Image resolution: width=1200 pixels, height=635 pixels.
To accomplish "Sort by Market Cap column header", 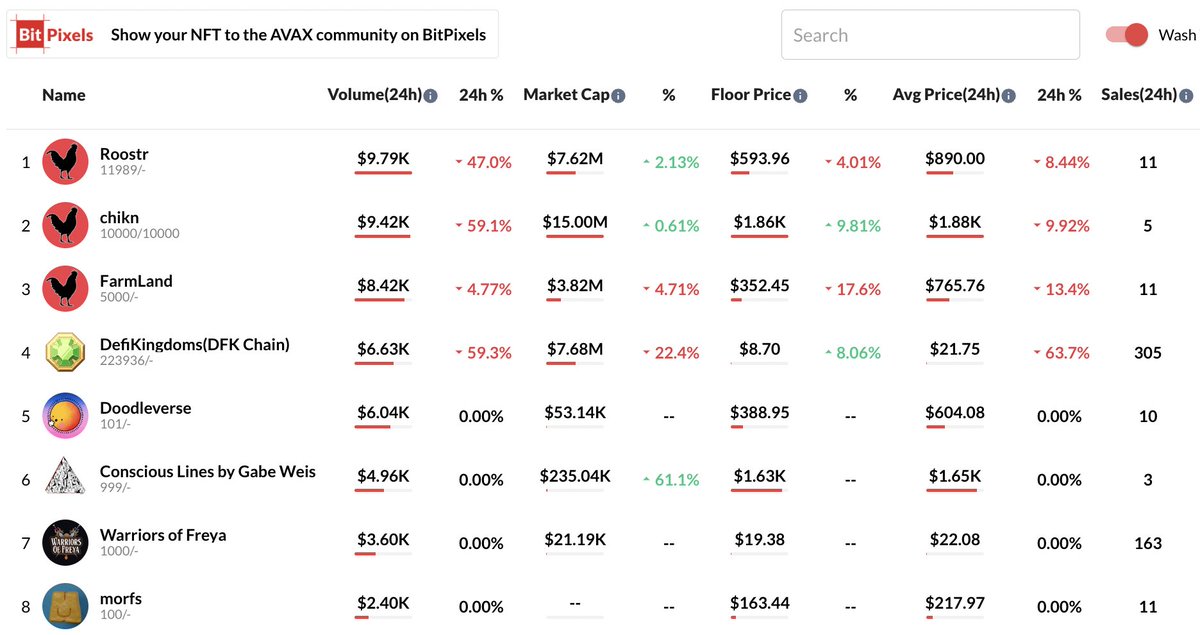I will pyautogui.click(x=566, y=95).
